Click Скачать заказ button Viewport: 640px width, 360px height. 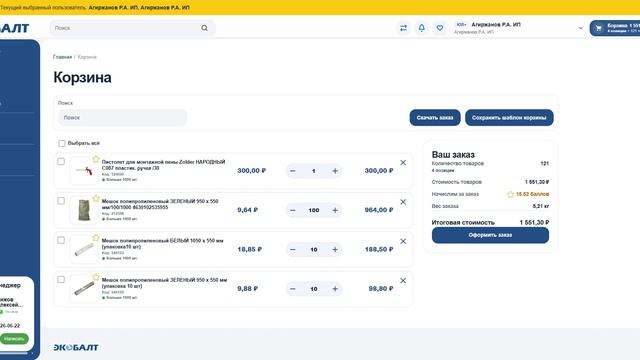point(435,118)
